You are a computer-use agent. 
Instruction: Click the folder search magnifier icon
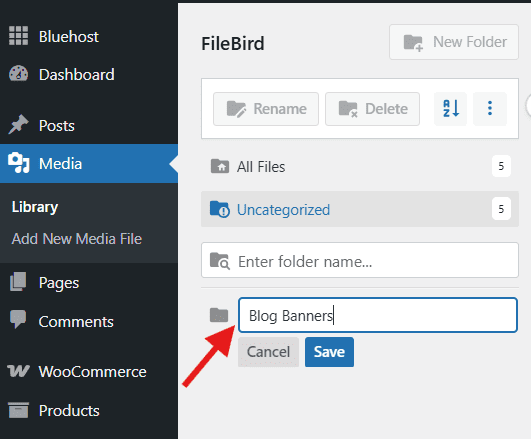point(220,261)
